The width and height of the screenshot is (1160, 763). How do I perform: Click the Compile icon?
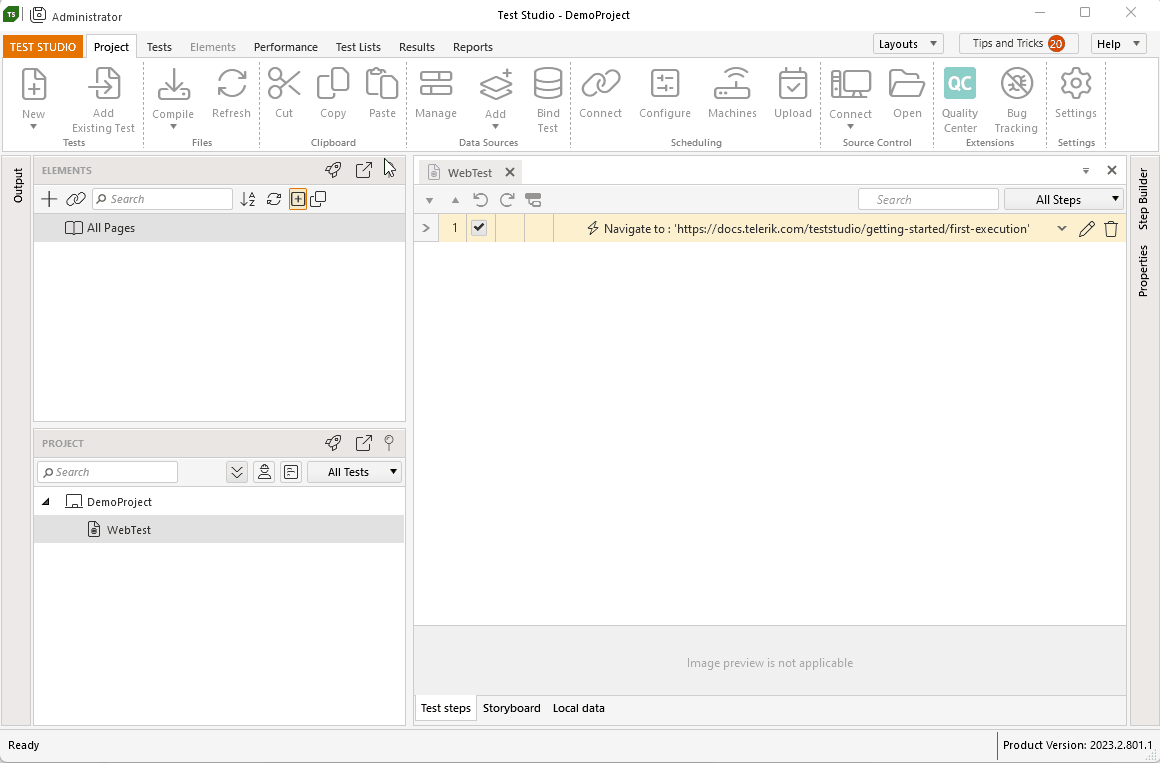tap(173, 84)
